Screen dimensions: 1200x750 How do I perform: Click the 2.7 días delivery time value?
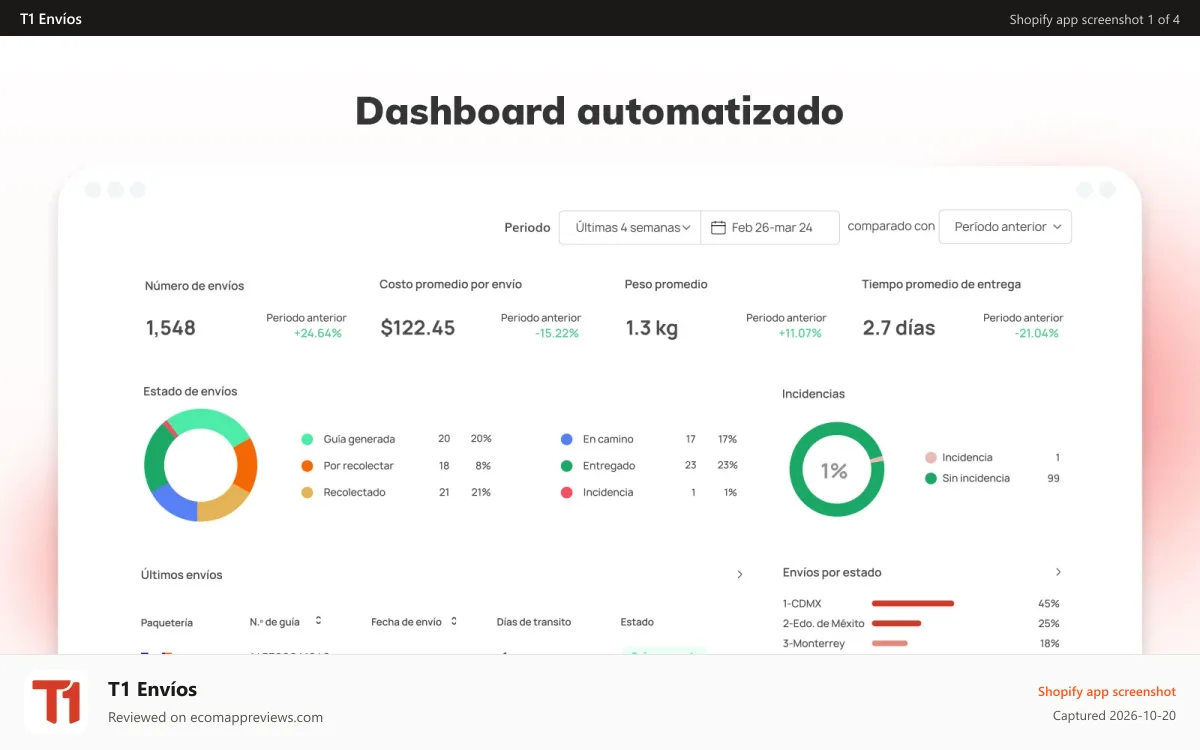(x=899, y=328)
